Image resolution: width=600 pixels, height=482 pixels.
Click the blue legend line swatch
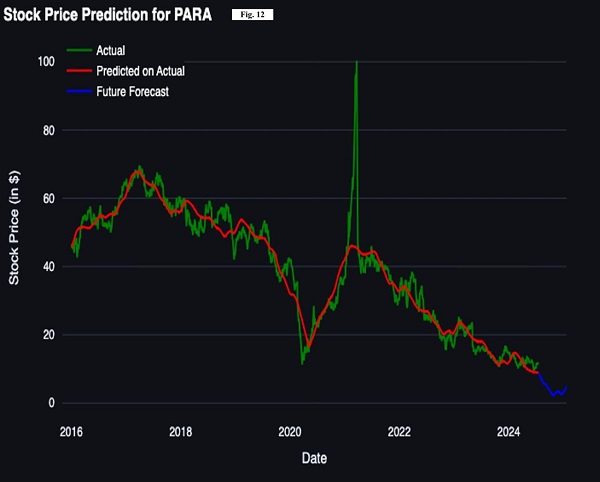(x=79, y=91)
